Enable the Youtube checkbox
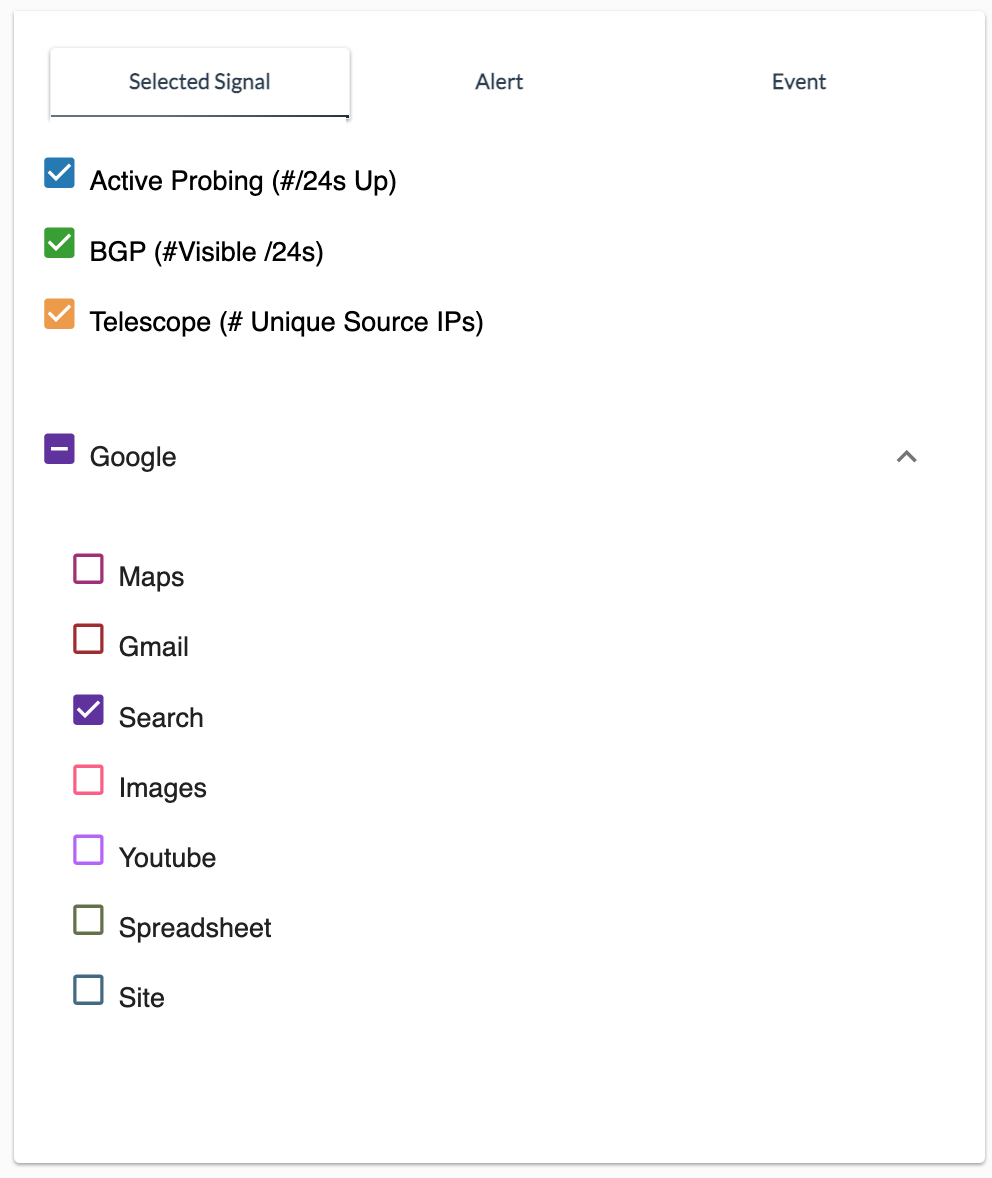Image resolution: width=992 pixels, height=1178 pixels. coord(88,850)
